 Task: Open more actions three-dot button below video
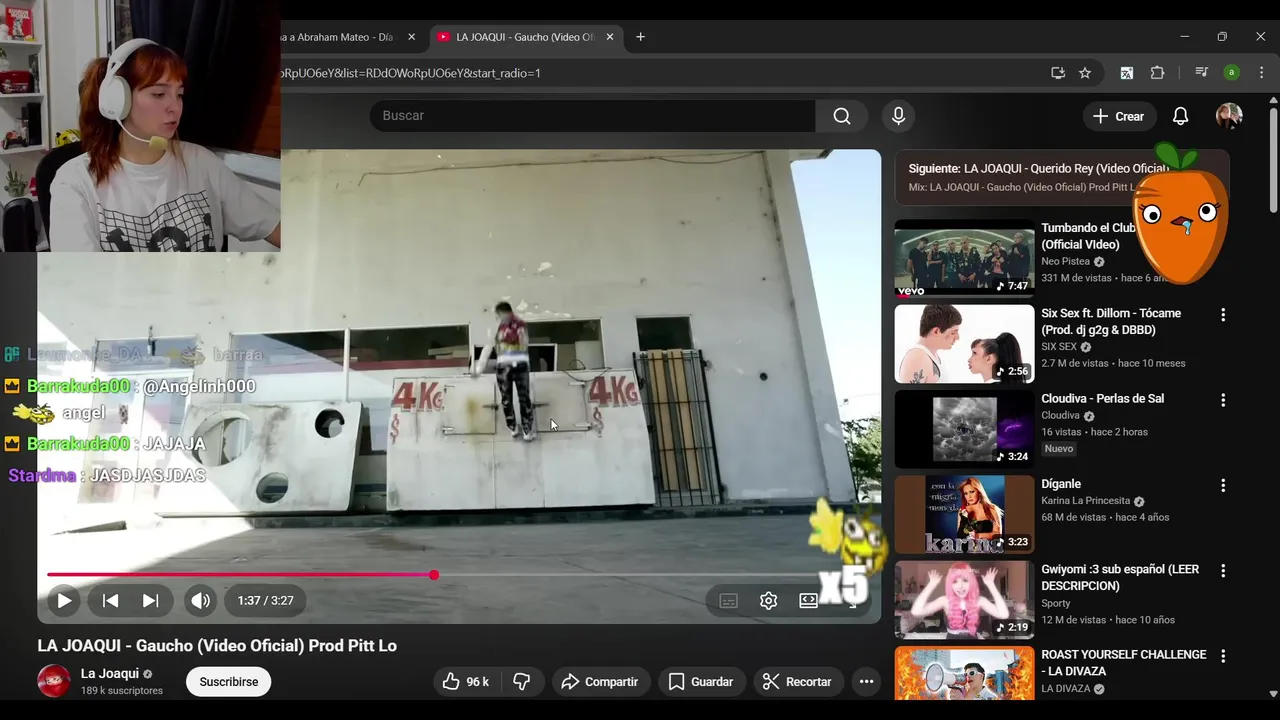(x=867, y=682)
